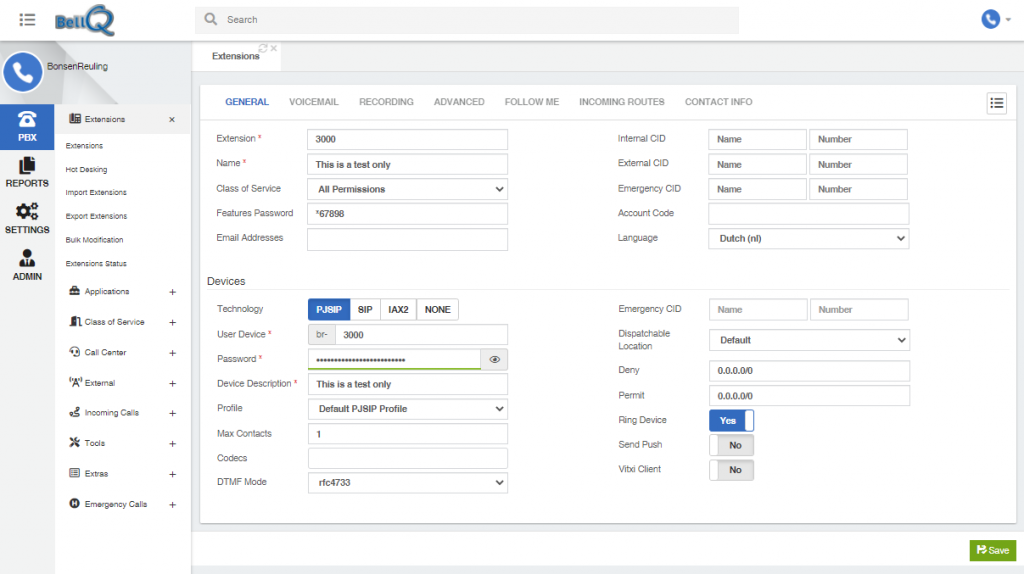The width and height of the screenshot is (1024, 574).
Task: Select PJSIP technology
Action: coord(329,310)
